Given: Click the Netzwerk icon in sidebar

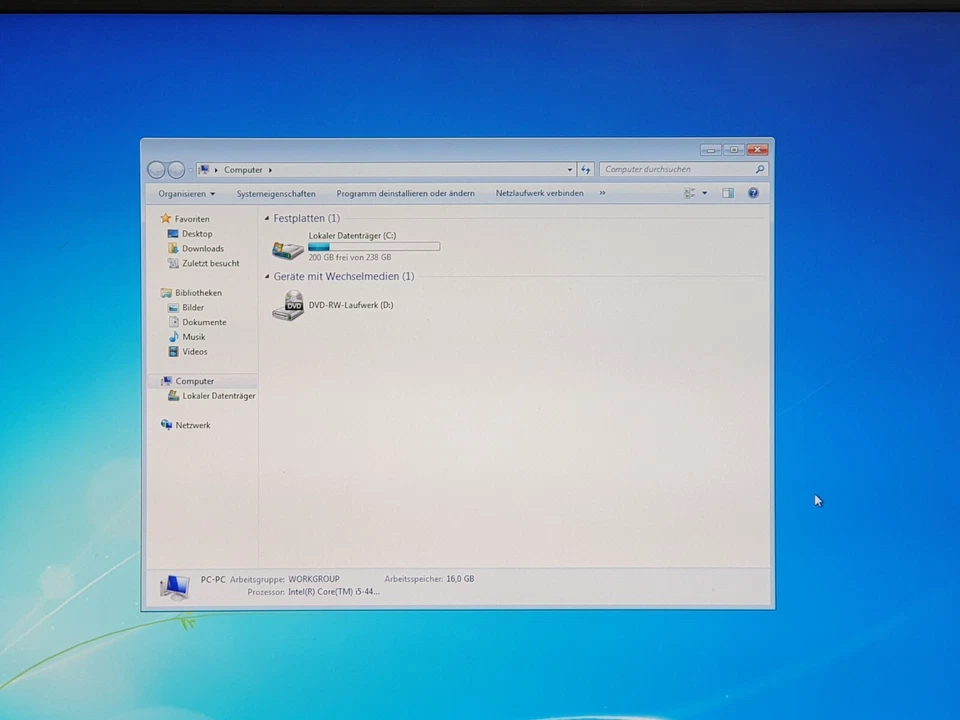Looking at the screenshot, I should [x=166, y=424].
